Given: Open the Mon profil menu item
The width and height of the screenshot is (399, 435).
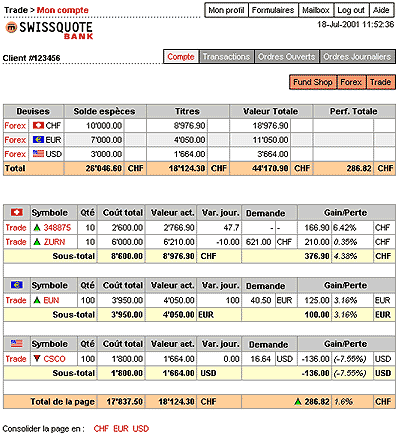Looking at the screenshot, I should click(226, 10).
